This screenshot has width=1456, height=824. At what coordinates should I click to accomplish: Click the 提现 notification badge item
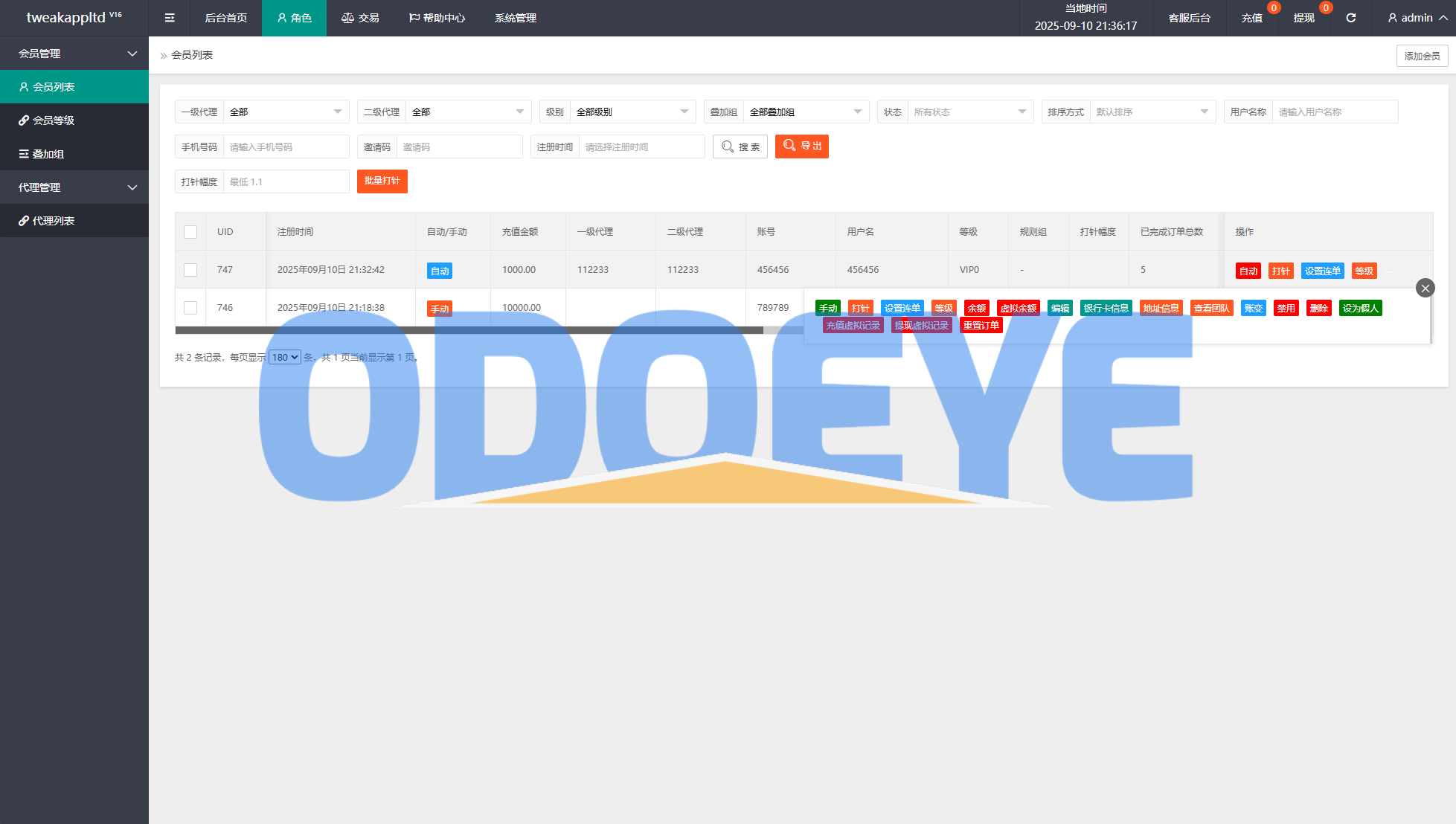pyautogui.click(x=1303, y=18)
